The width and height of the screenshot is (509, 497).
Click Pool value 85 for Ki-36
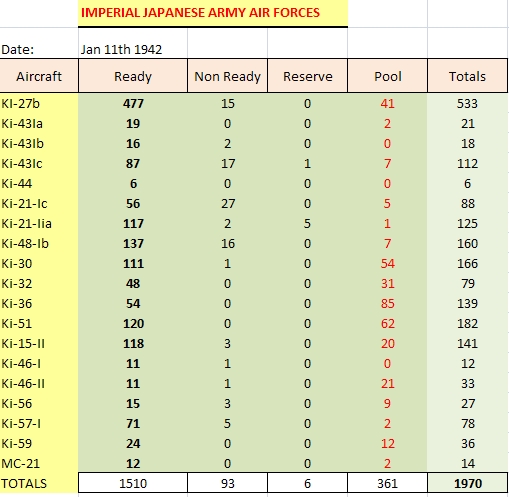(387, 304)
